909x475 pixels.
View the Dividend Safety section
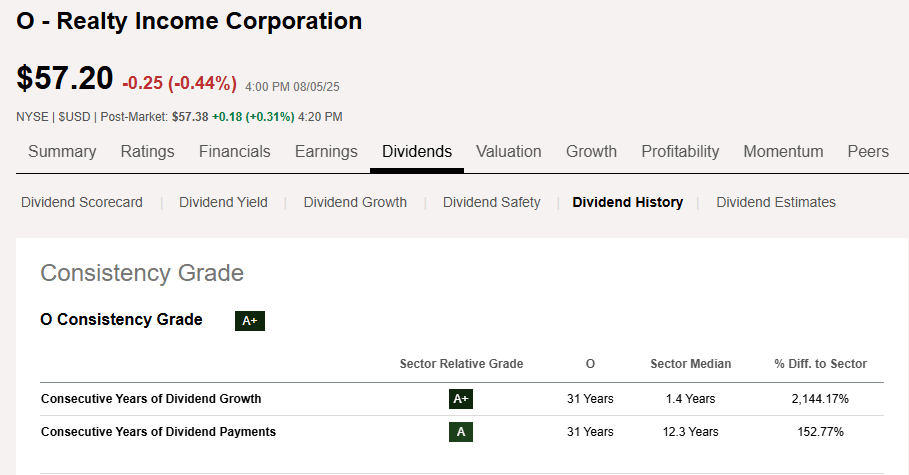[491, 202]
